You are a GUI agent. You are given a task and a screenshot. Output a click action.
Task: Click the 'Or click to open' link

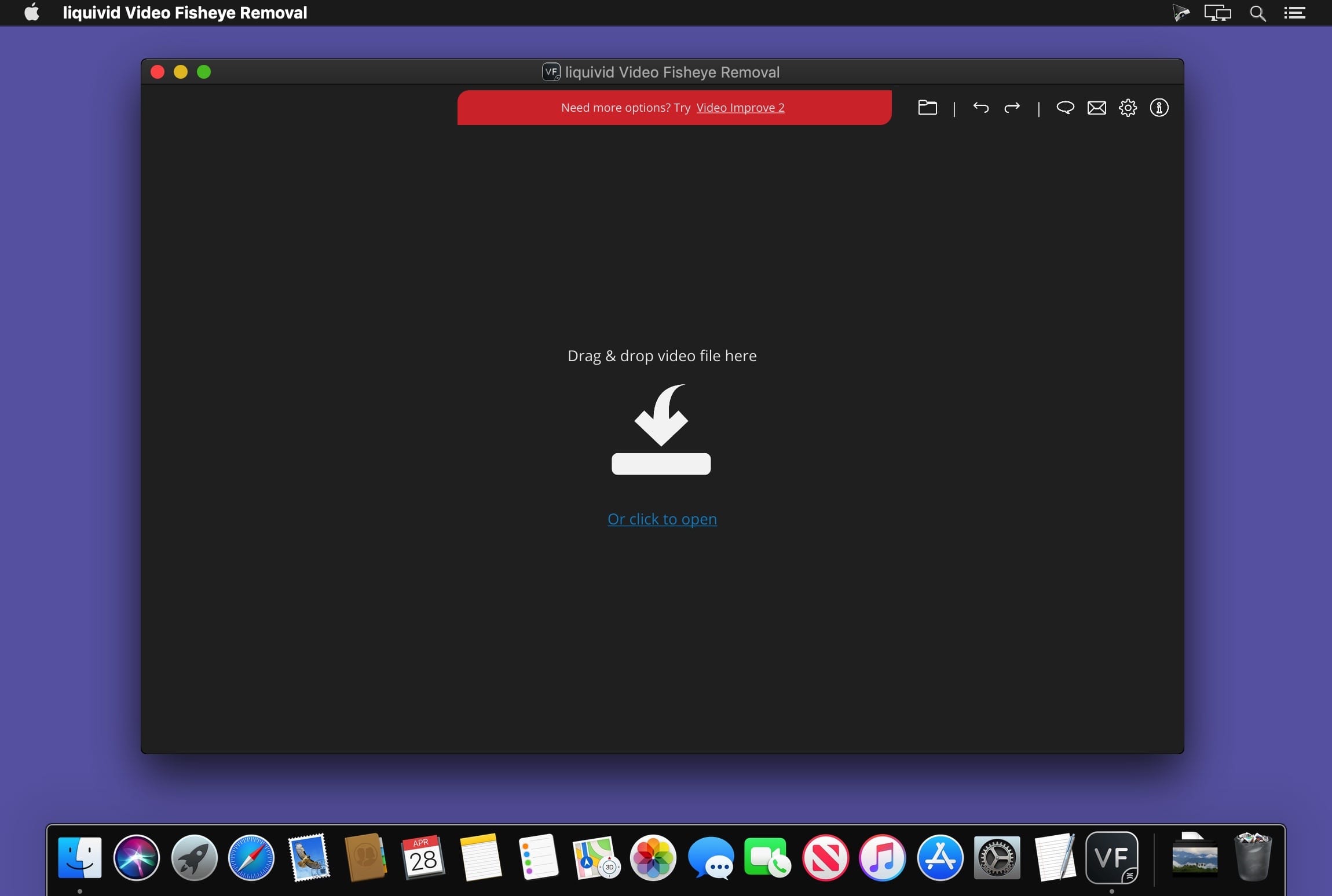[x=662, y=519]
